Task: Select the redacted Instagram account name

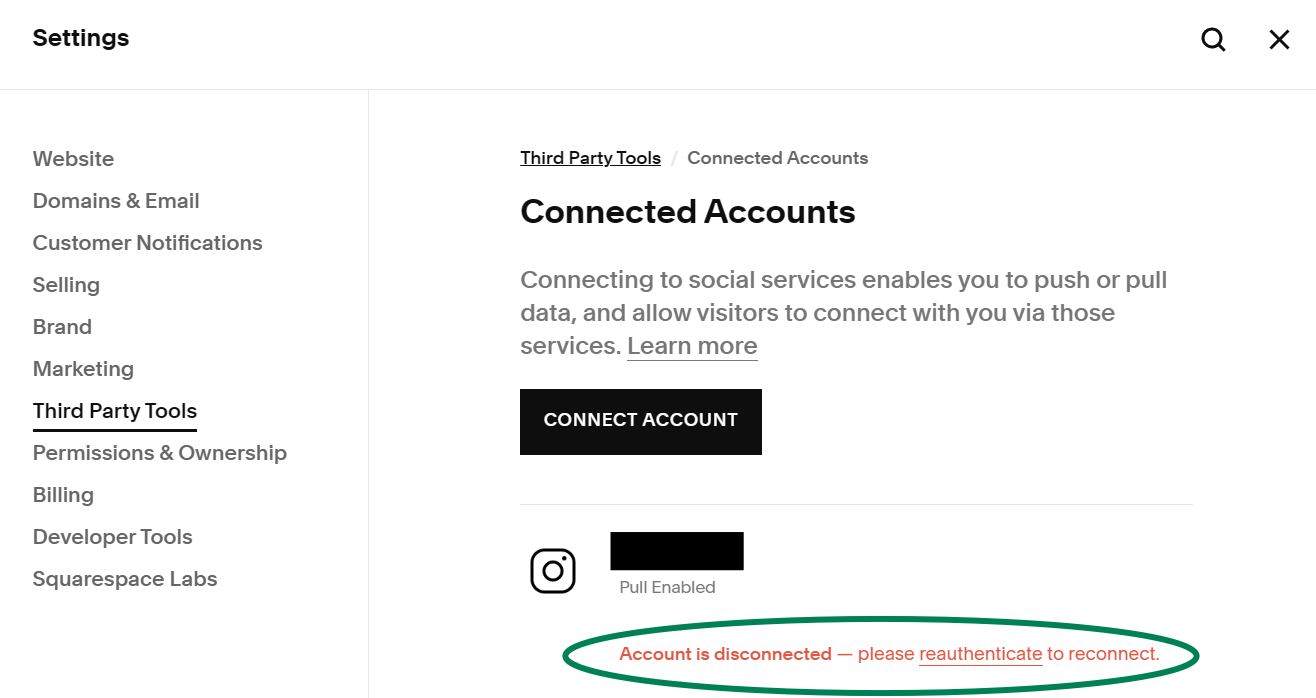Action: click(x=677, y=551)
